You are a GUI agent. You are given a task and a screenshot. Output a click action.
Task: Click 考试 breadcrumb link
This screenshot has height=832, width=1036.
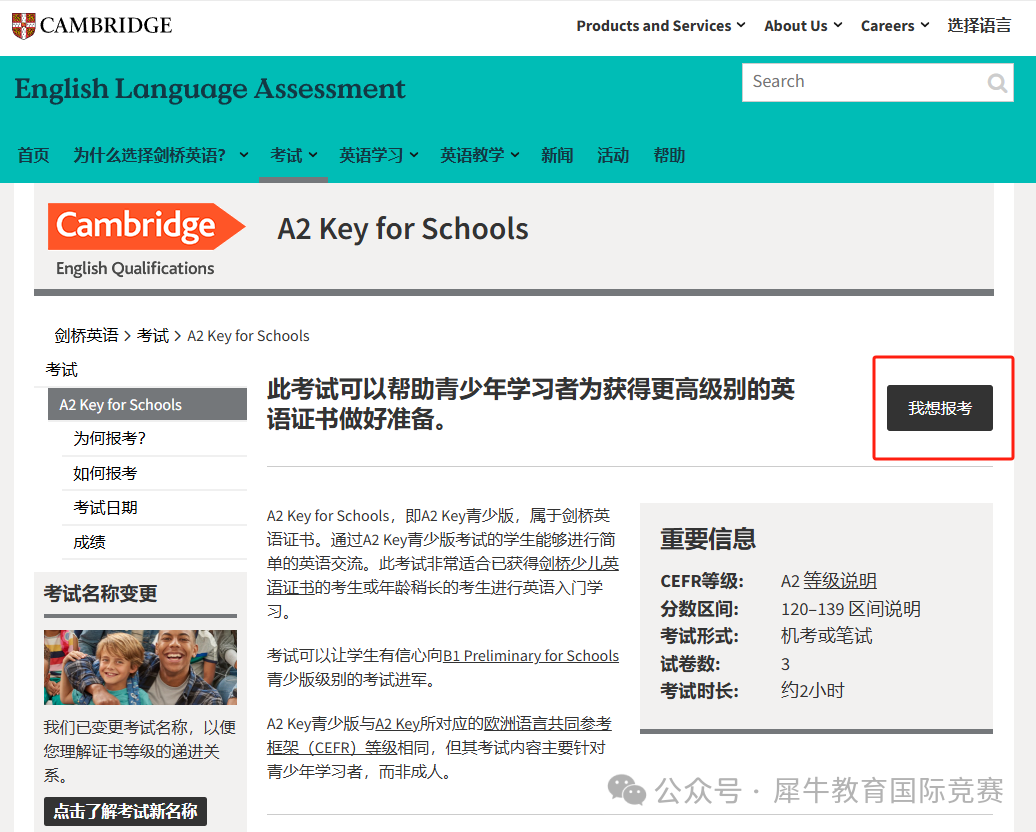pos(153,336)
